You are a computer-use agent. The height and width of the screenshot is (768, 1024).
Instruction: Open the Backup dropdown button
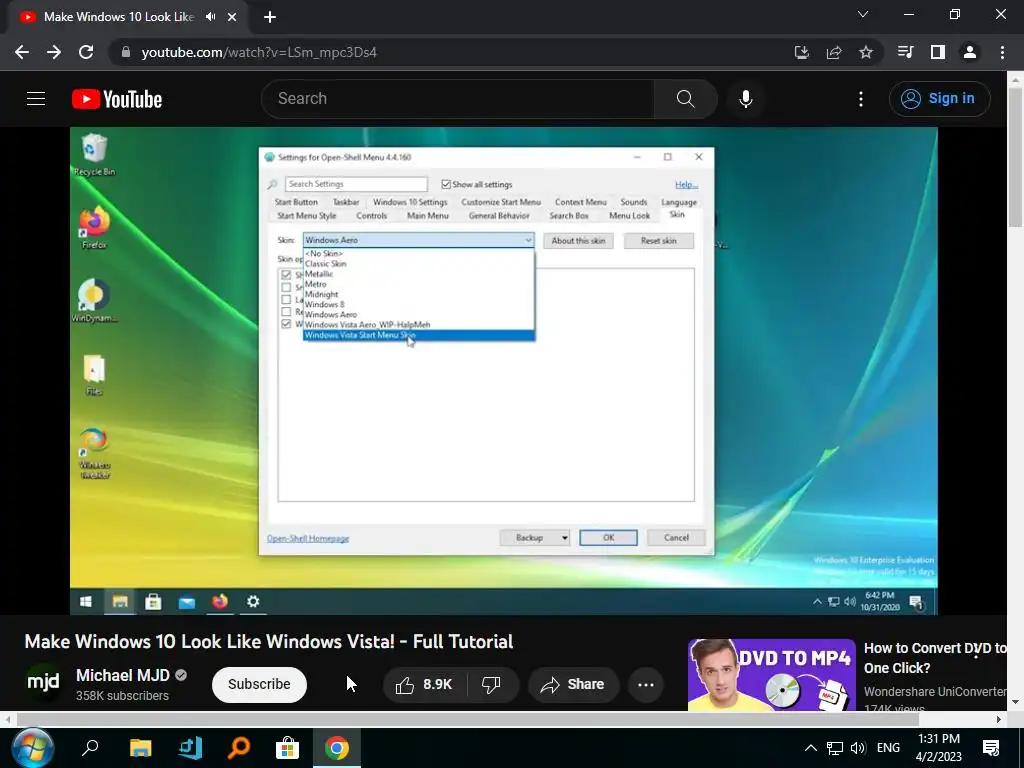coord(535,537)
